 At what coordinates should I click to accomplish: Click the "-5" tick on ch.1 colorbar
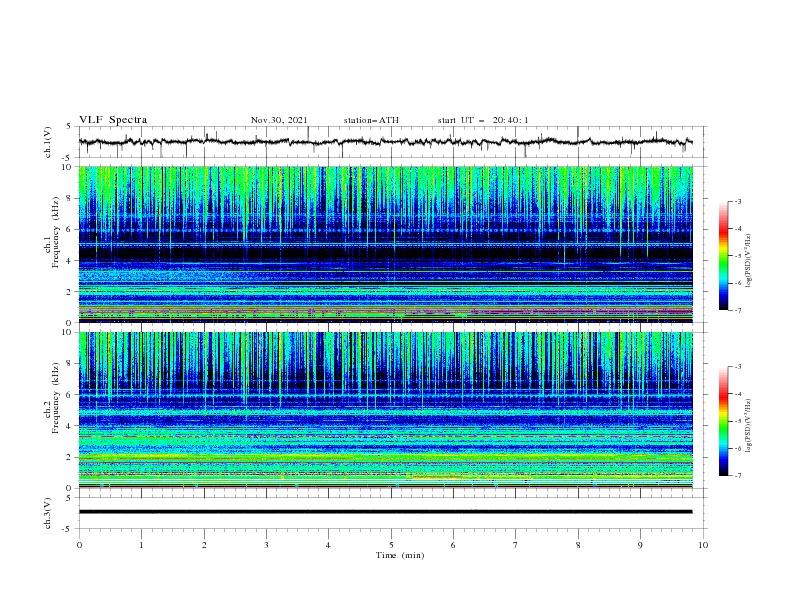[738, 256]
